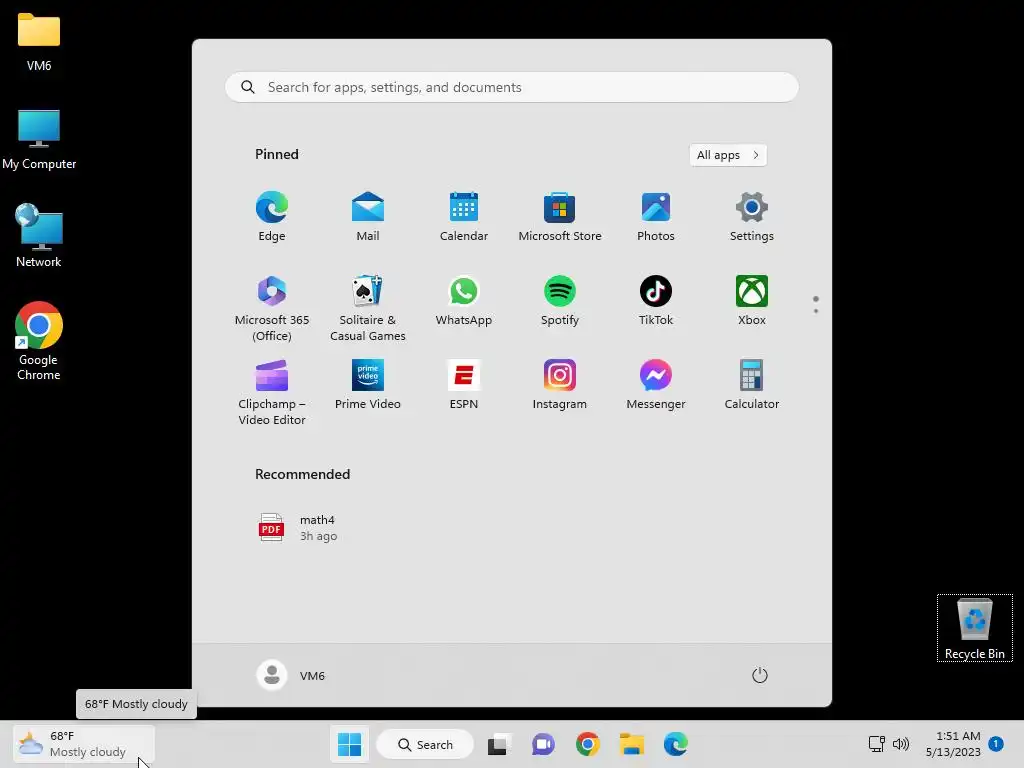Launch Prime Video
Viewport: 1024px width, 768px height.
pos(368,385)
